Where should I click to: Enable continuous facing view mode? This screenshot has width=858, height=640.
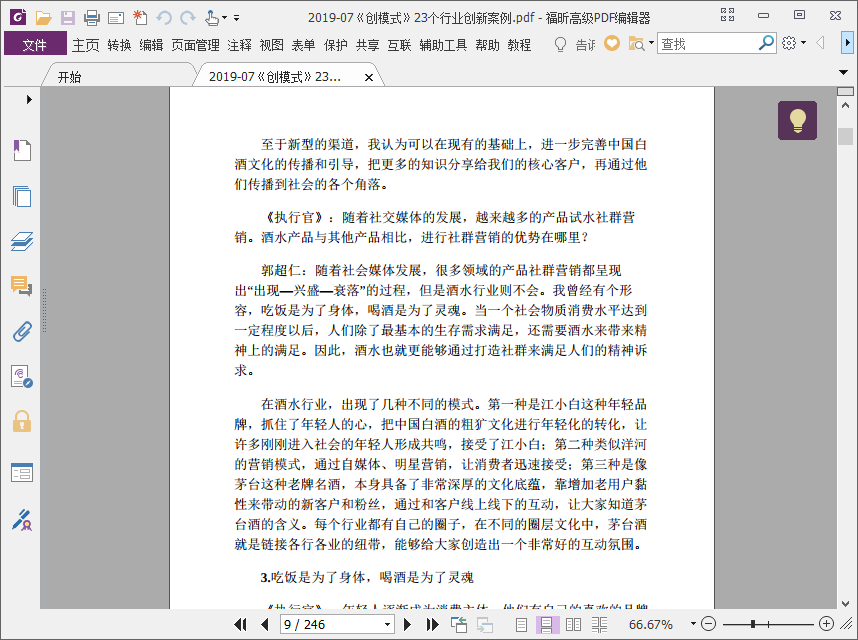coord(599,624)
